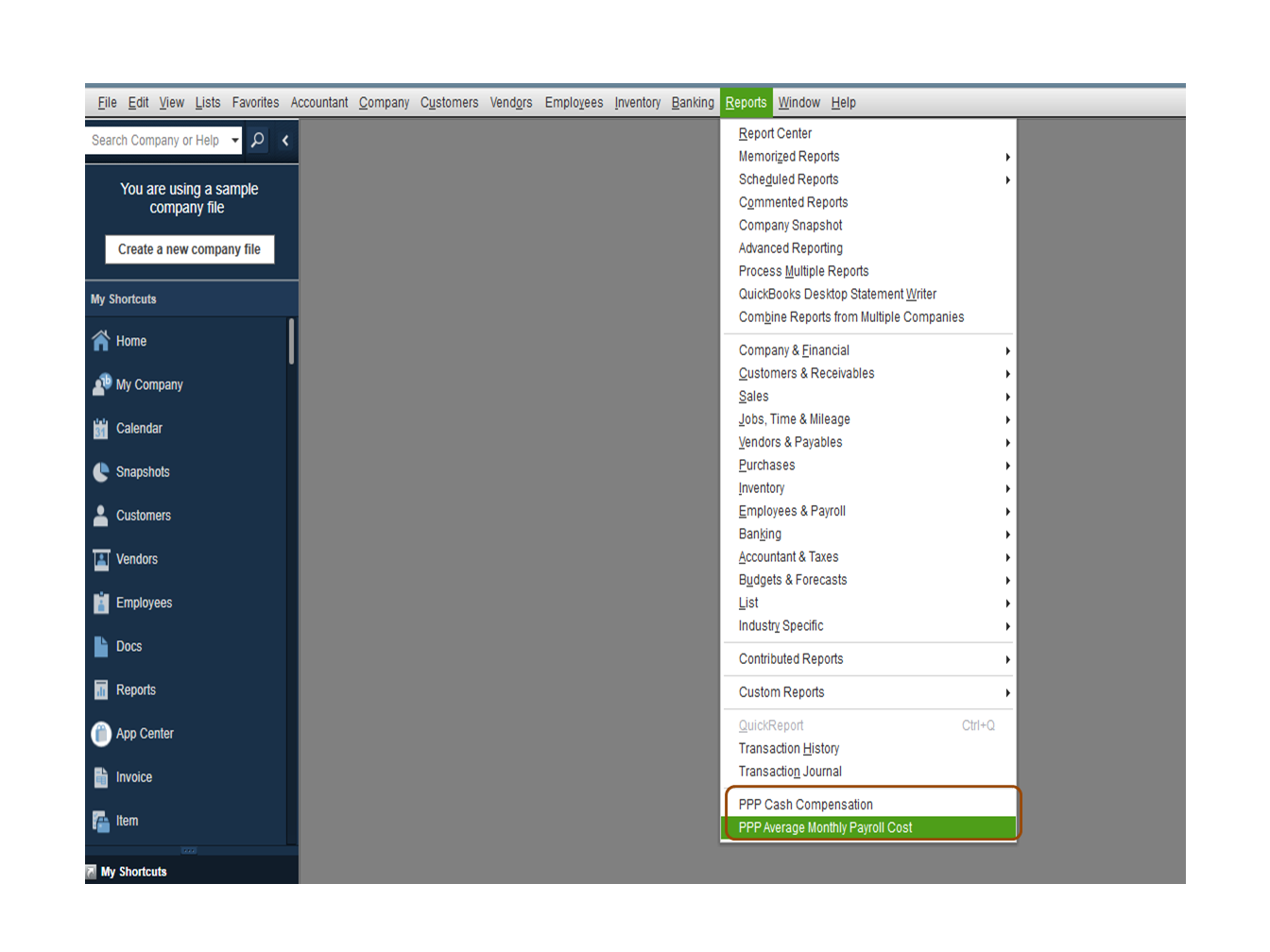Close the Reports menu in menu bar

click(x=746, y=102)
